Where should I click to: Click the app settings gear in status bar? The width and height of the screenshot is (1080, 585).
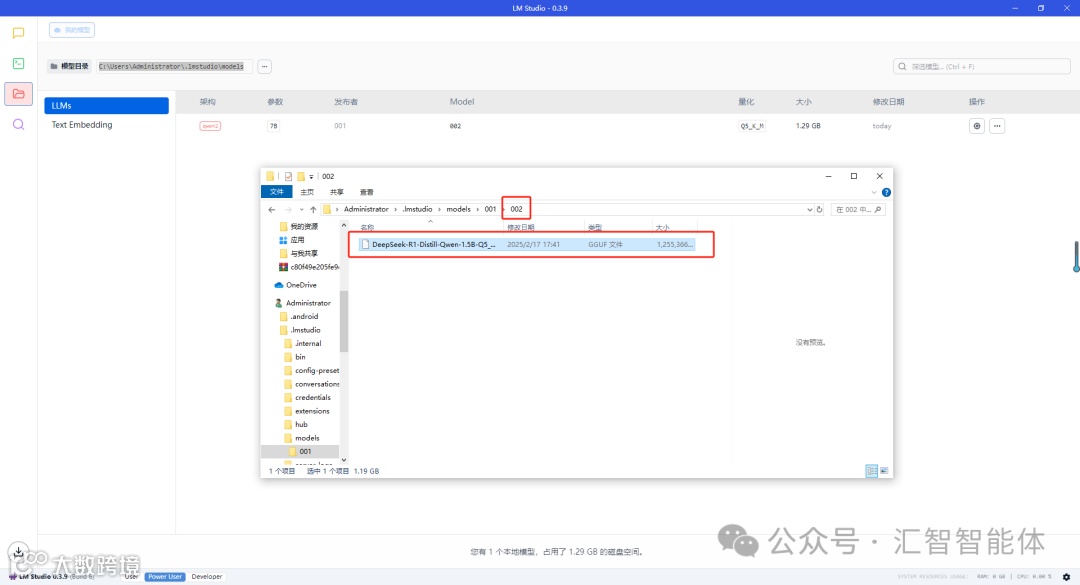click(1066, 577)
